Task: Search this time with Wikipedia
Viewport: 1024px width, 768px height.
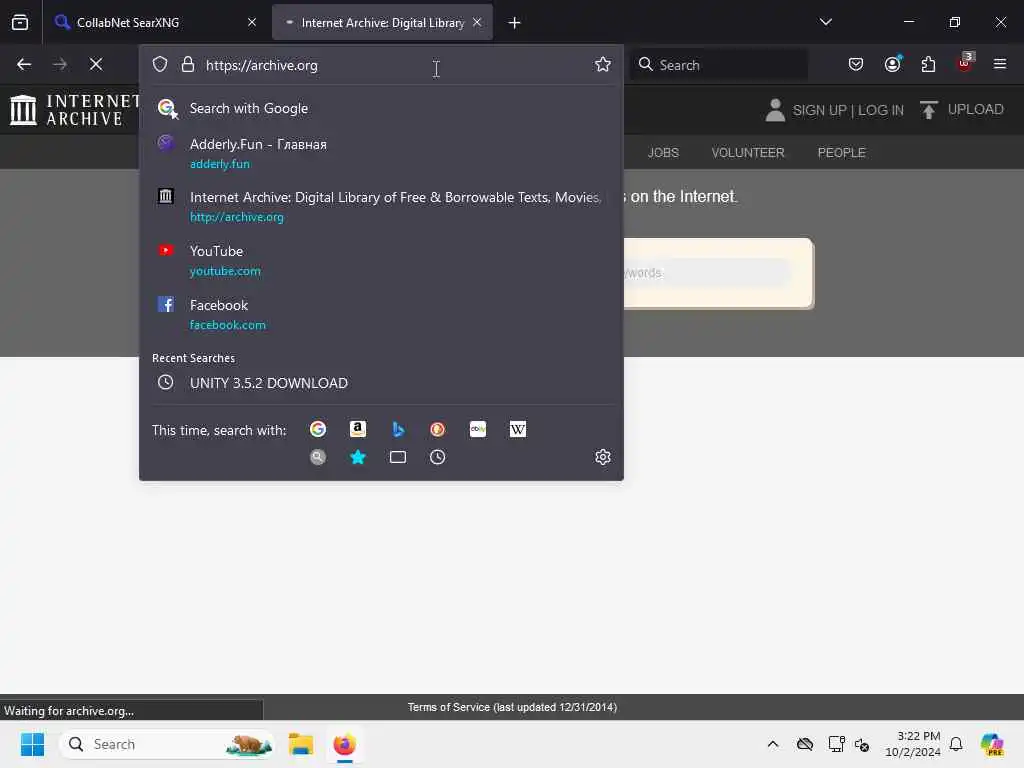Action: coord(518,429)
